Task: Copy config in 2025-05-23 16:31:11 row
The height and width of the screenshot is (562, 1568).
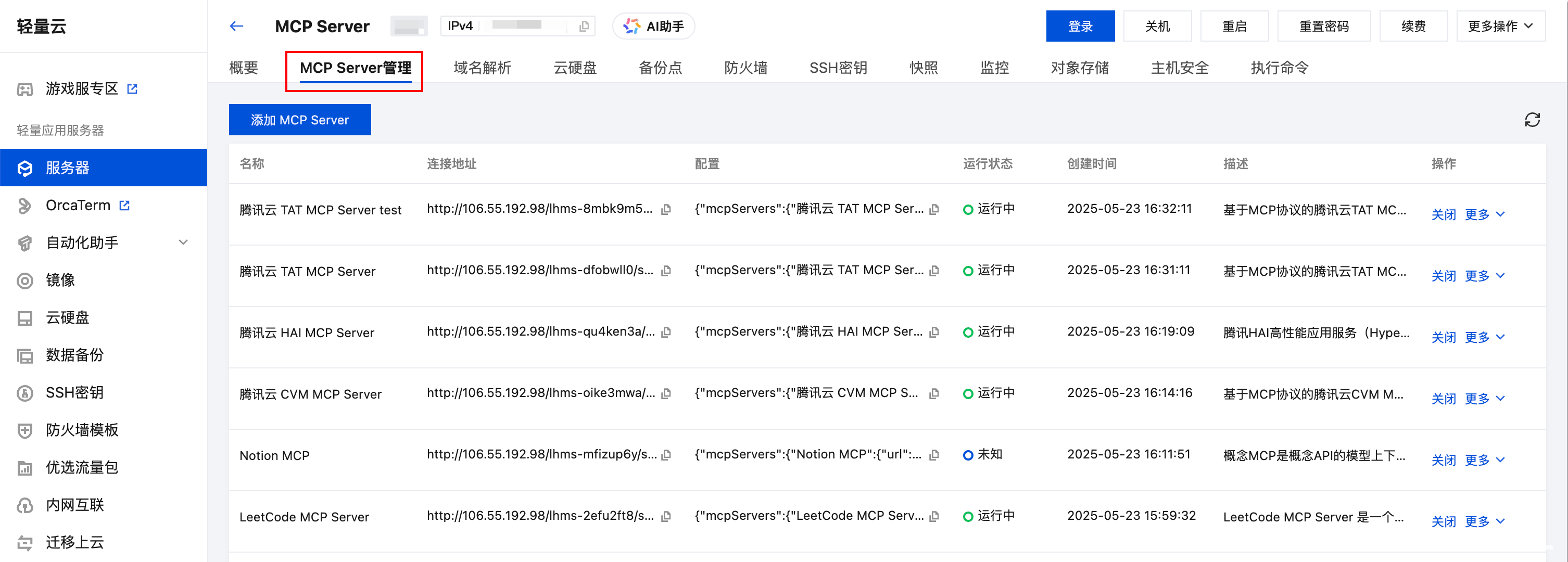Action: point(934,271)
